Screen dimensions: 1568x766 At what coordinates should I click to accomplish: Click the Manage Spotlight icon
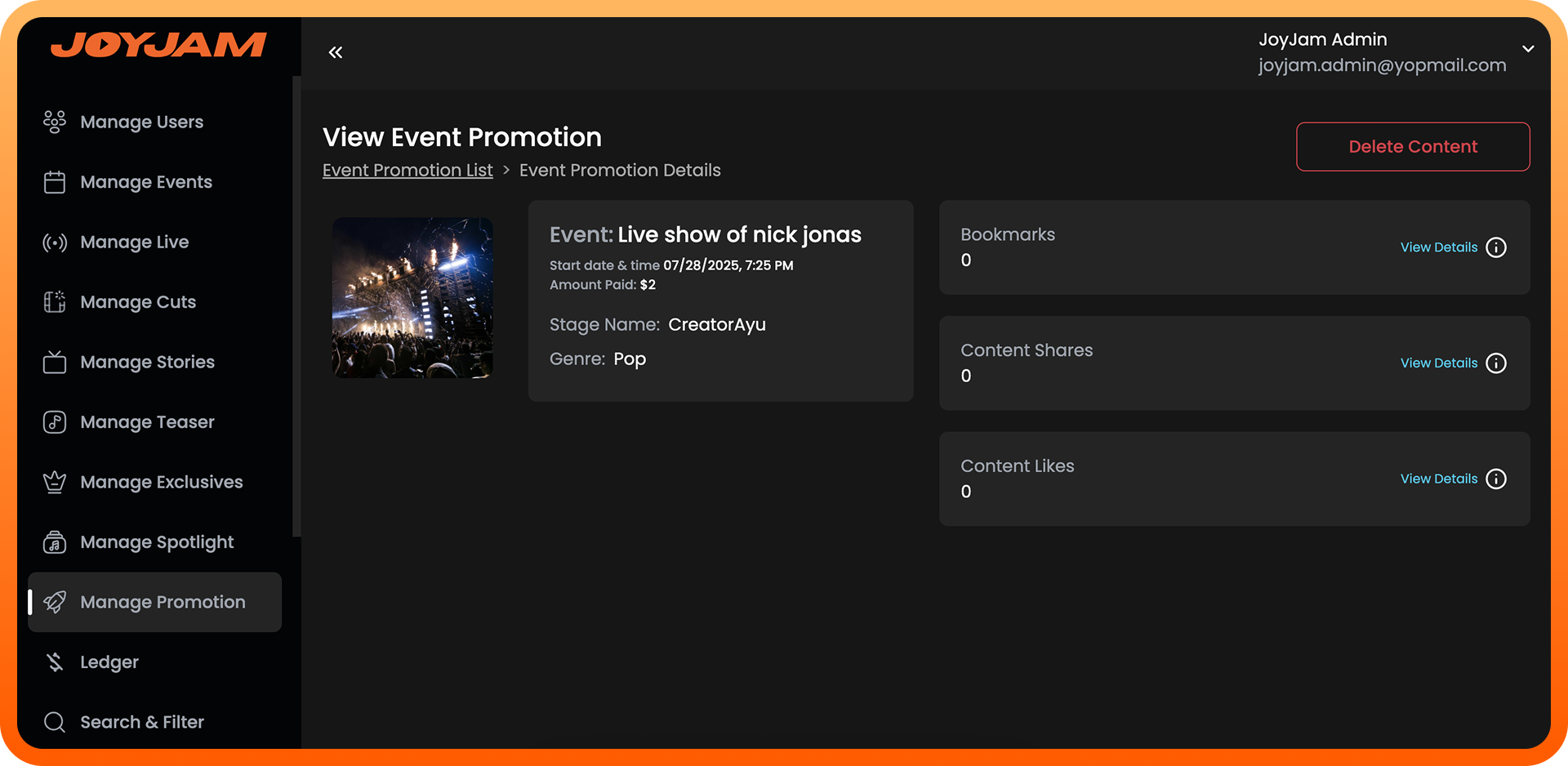pos(55,542)
